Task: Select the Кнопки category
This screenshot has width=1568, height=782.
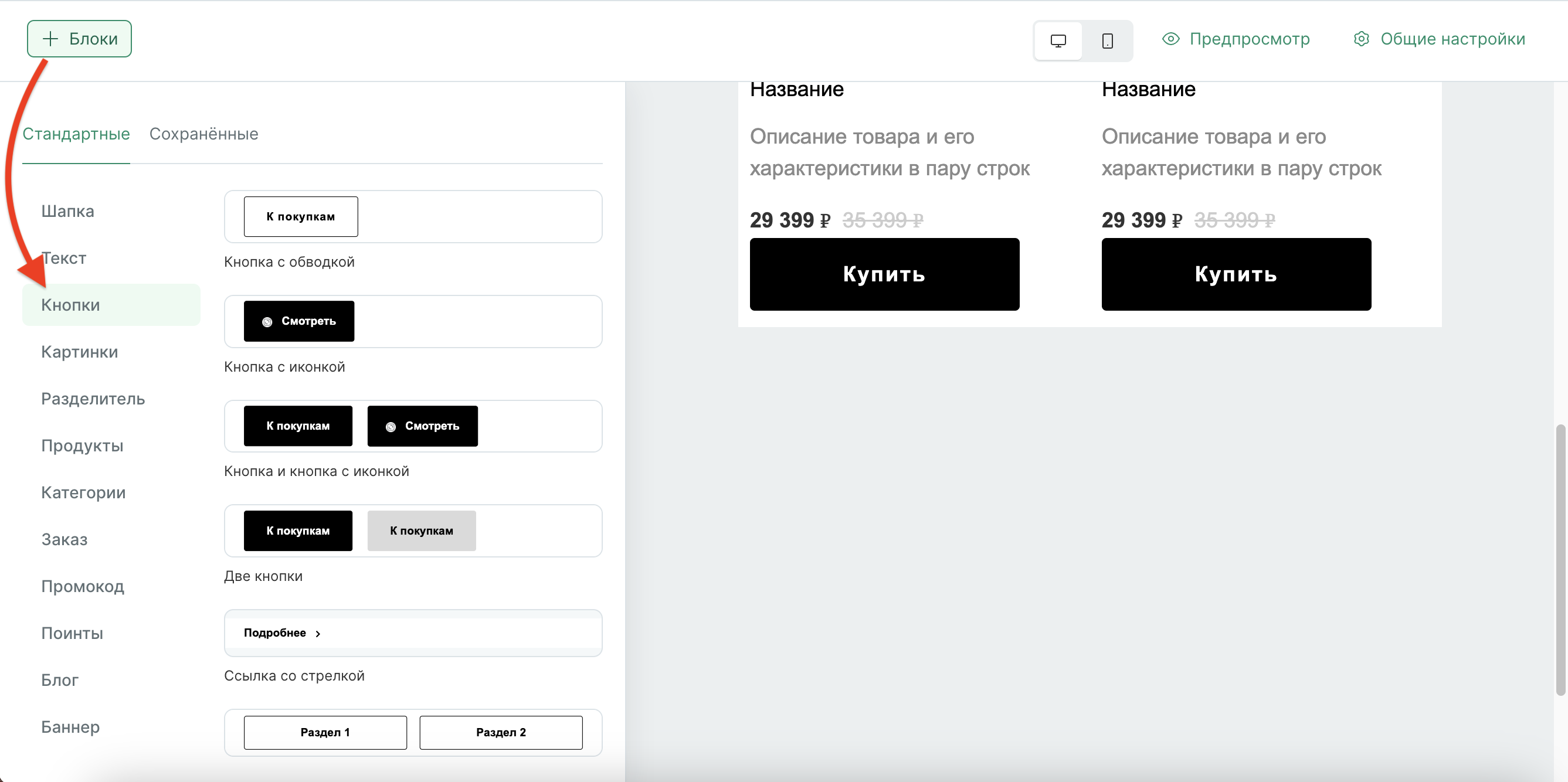Action: 111,305
